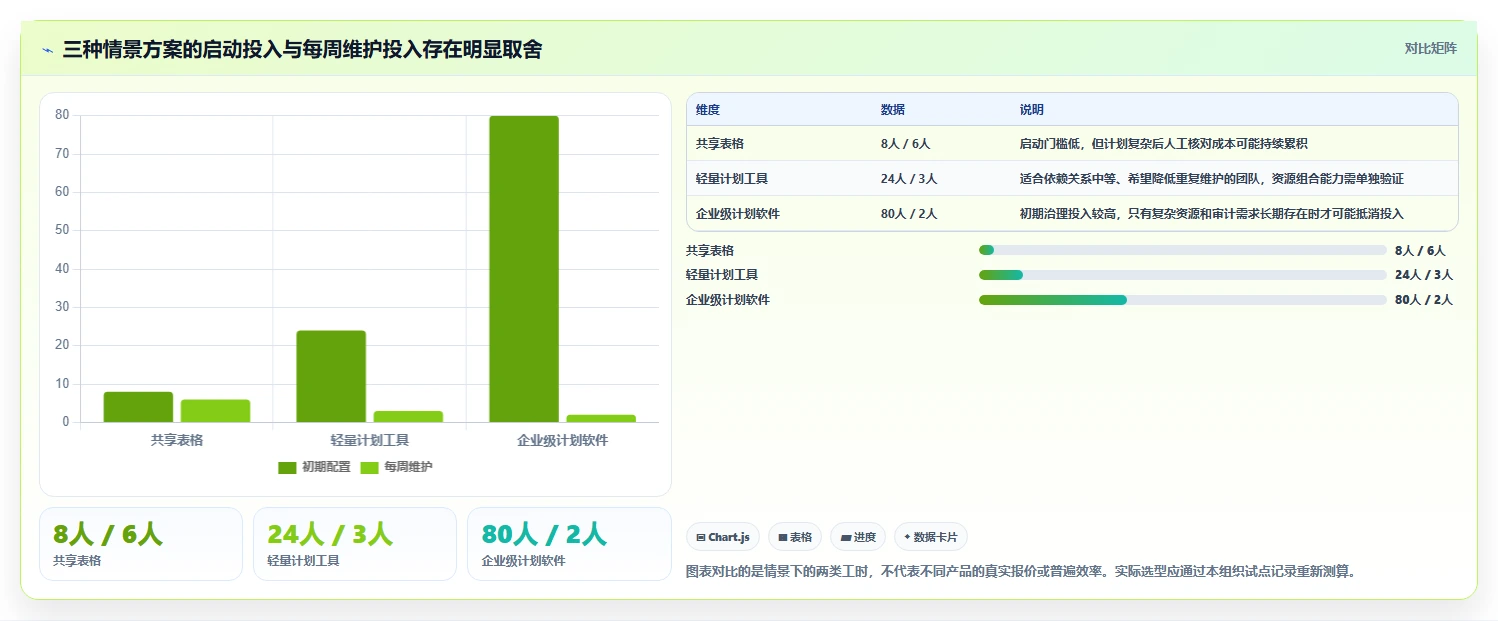
Task: Click the 对比矩阵 label in header
Action: pyautogui.click(x=1431, y=48)
